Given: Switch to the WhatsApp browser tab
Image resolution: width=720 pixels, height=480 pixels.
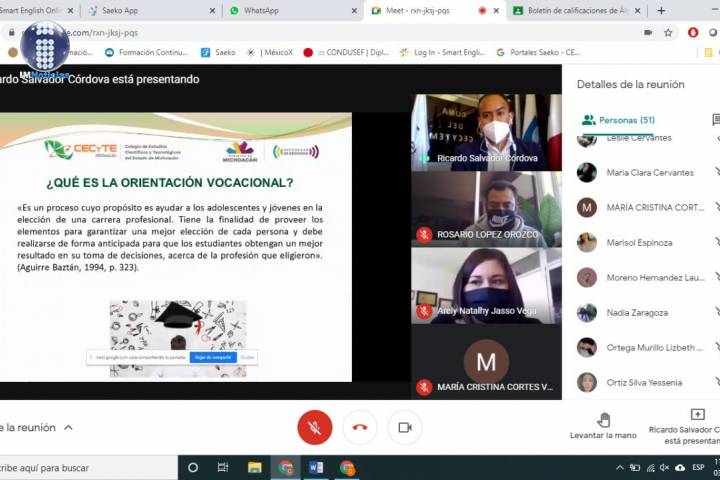Looking at the screenshot, I should click(x=287, y=11).
